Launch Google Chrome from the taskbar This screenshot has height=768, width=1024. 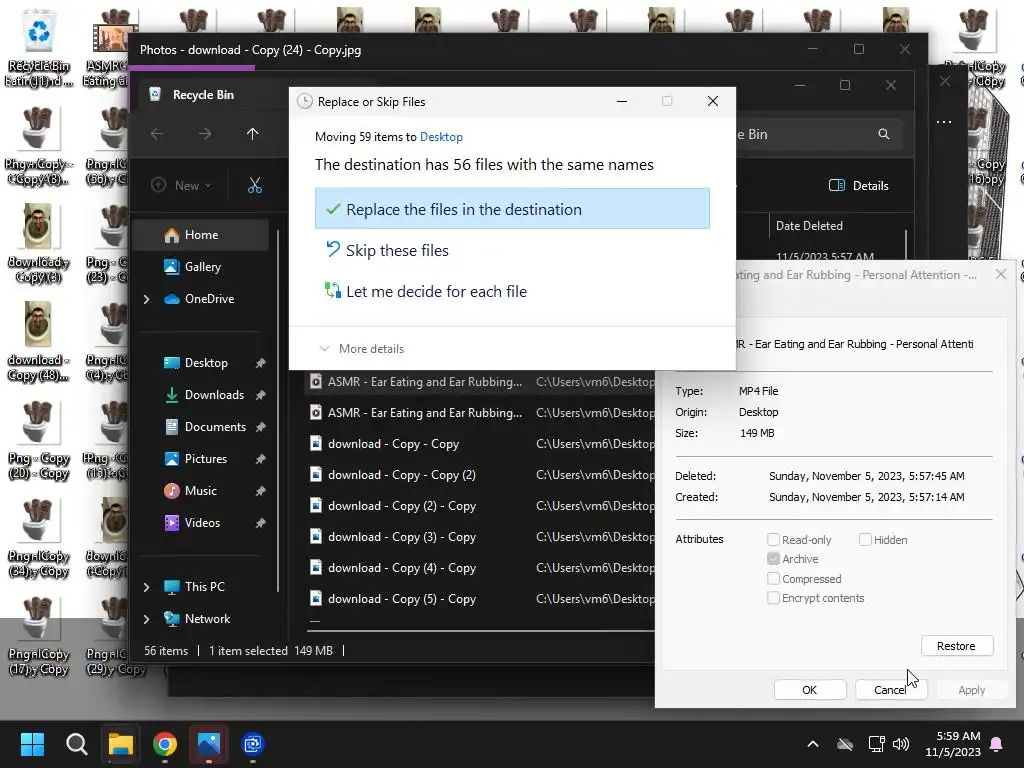(x=165, y=744)
